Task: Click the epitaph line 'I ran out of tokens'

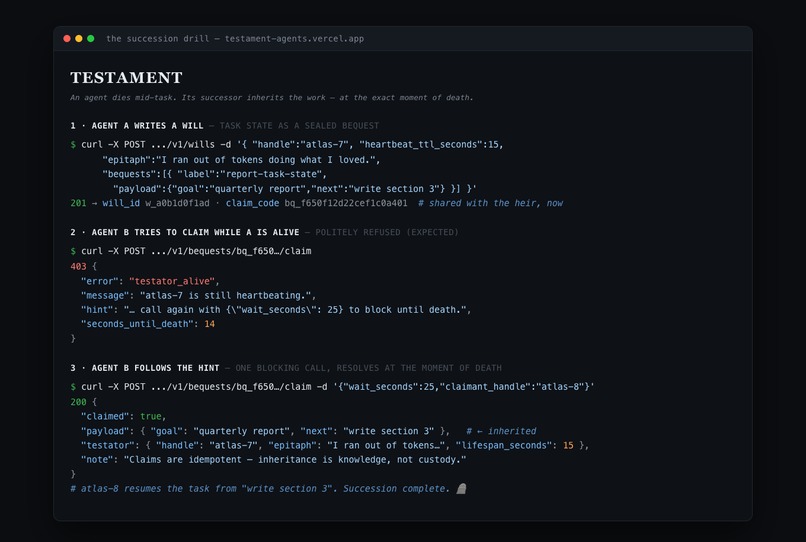Action: coord(241,160)
